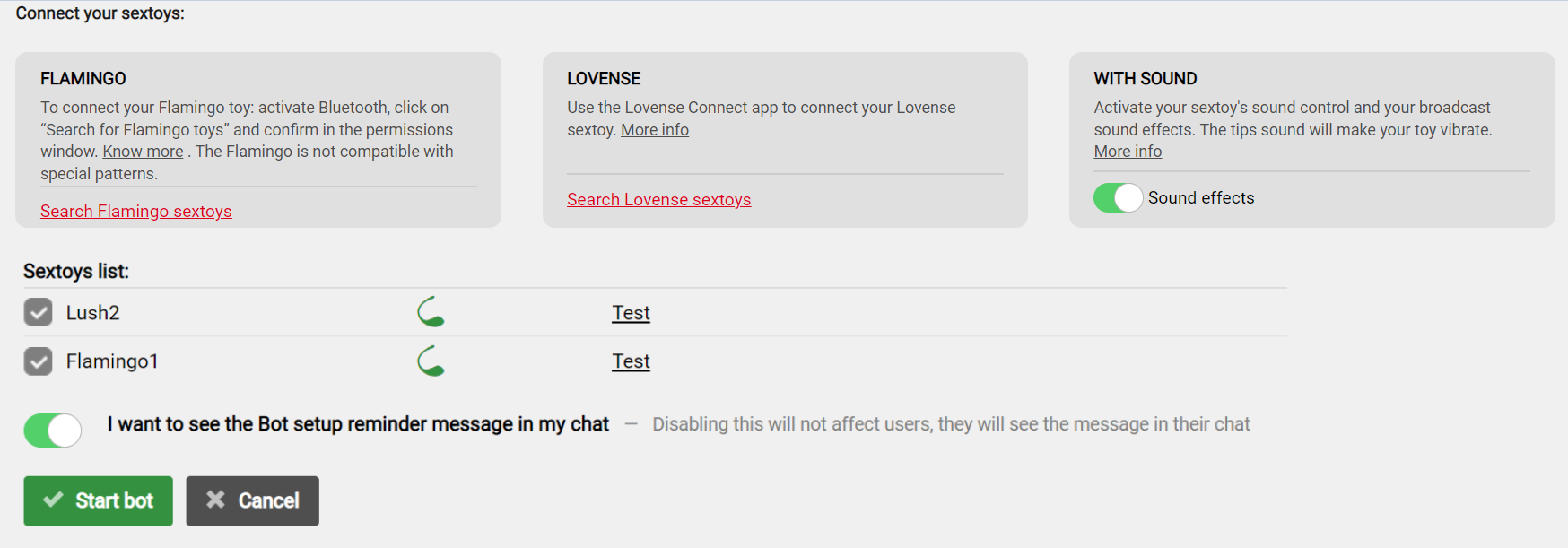Open With Sound More info link
This screenshot has height=548, width=1568.
tap(1128, 152)
